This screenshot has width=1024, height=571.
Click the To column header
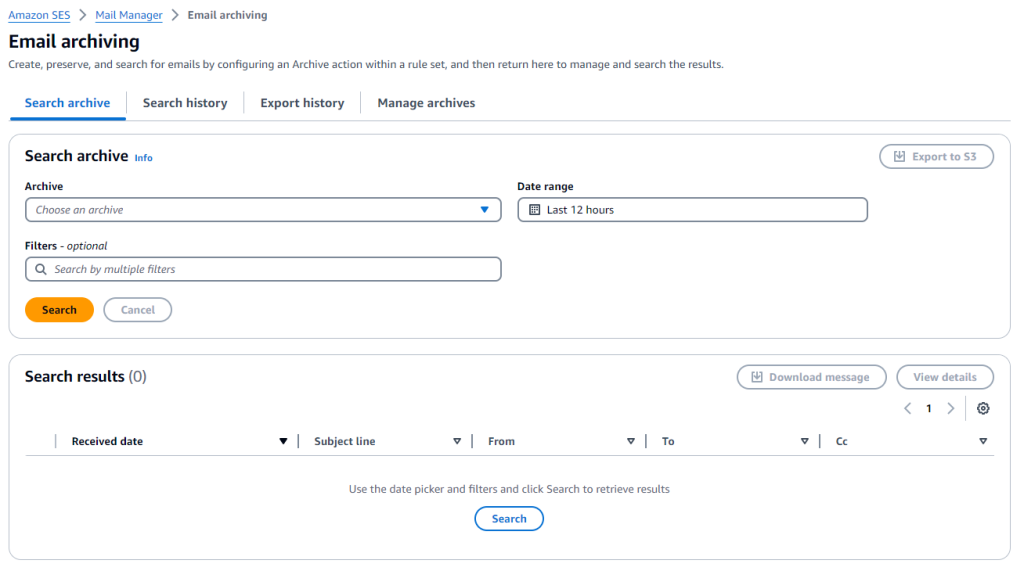tap(668, 441)
